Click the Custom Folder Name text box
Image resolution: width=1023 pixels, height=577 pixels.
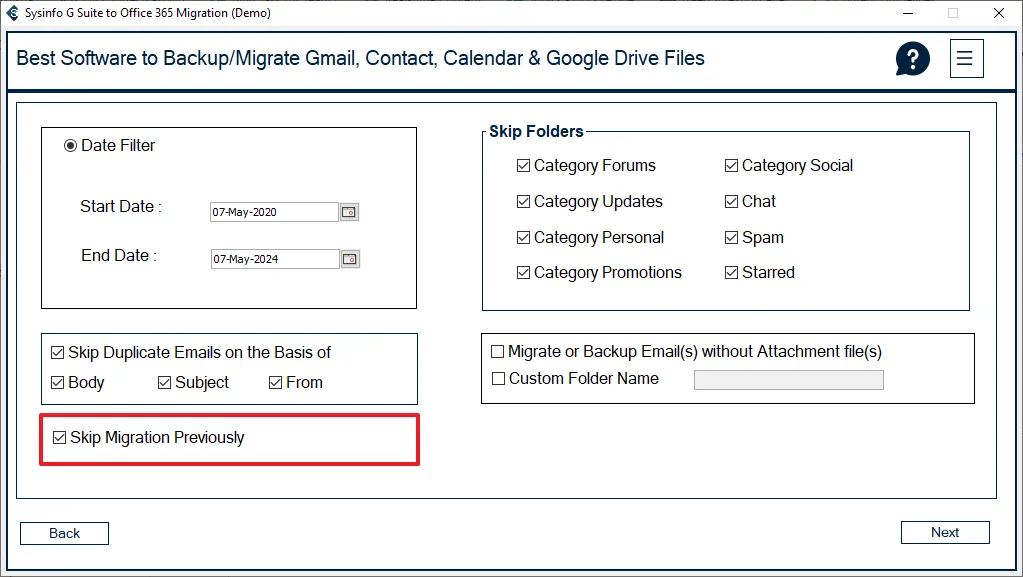pos(789,380)
